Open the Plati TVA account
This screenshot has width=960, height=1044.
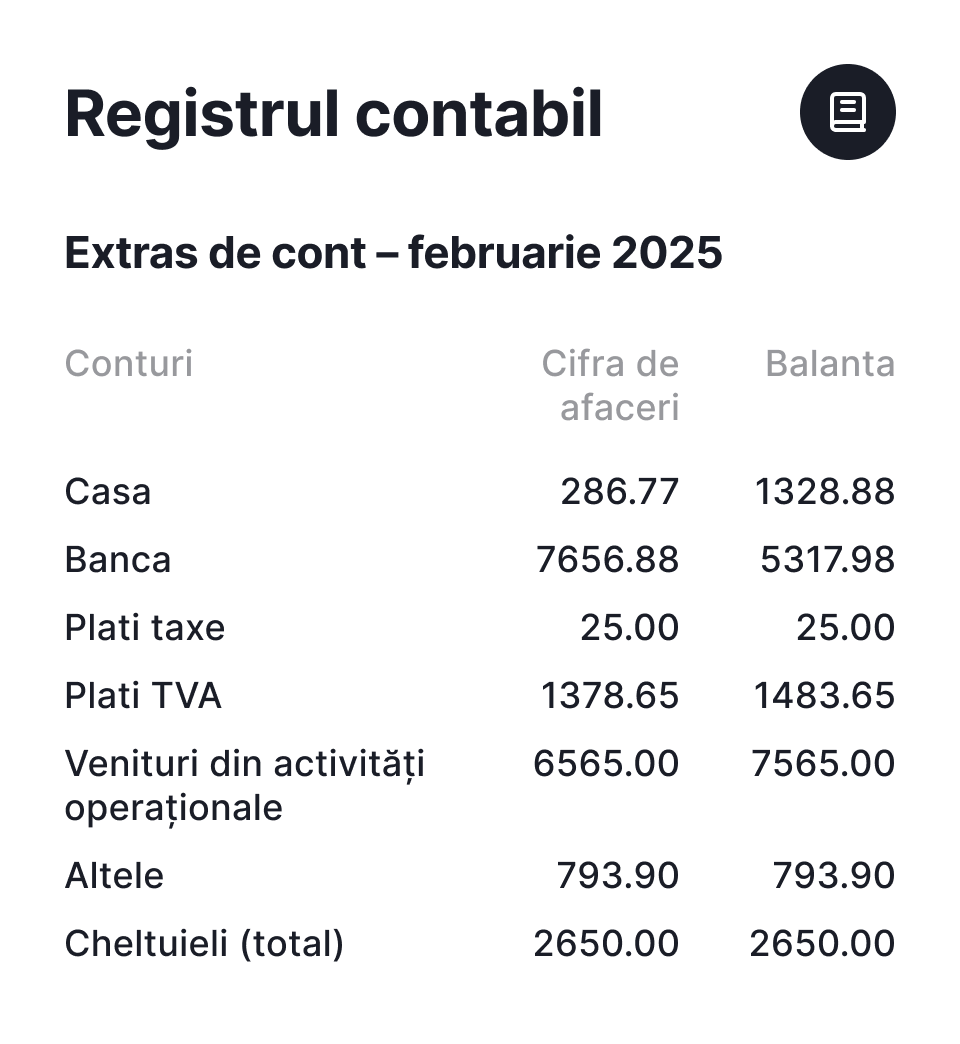point(143,696)
